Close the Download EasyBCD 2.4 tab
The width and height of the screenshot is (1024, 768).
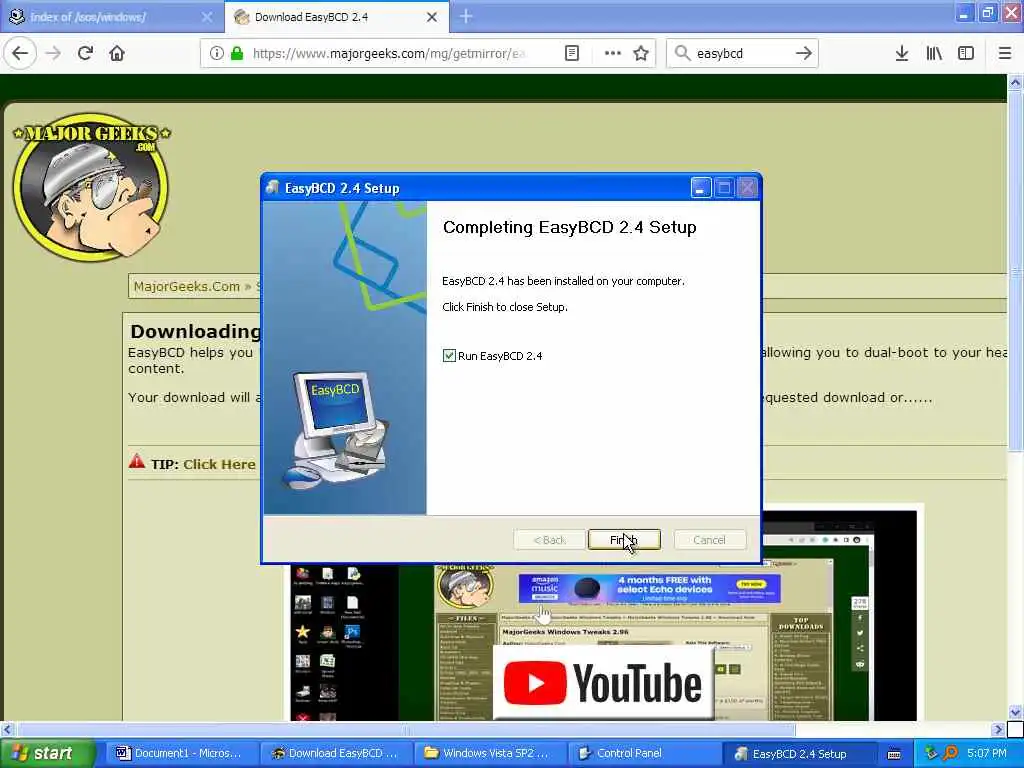click(432, 17)
